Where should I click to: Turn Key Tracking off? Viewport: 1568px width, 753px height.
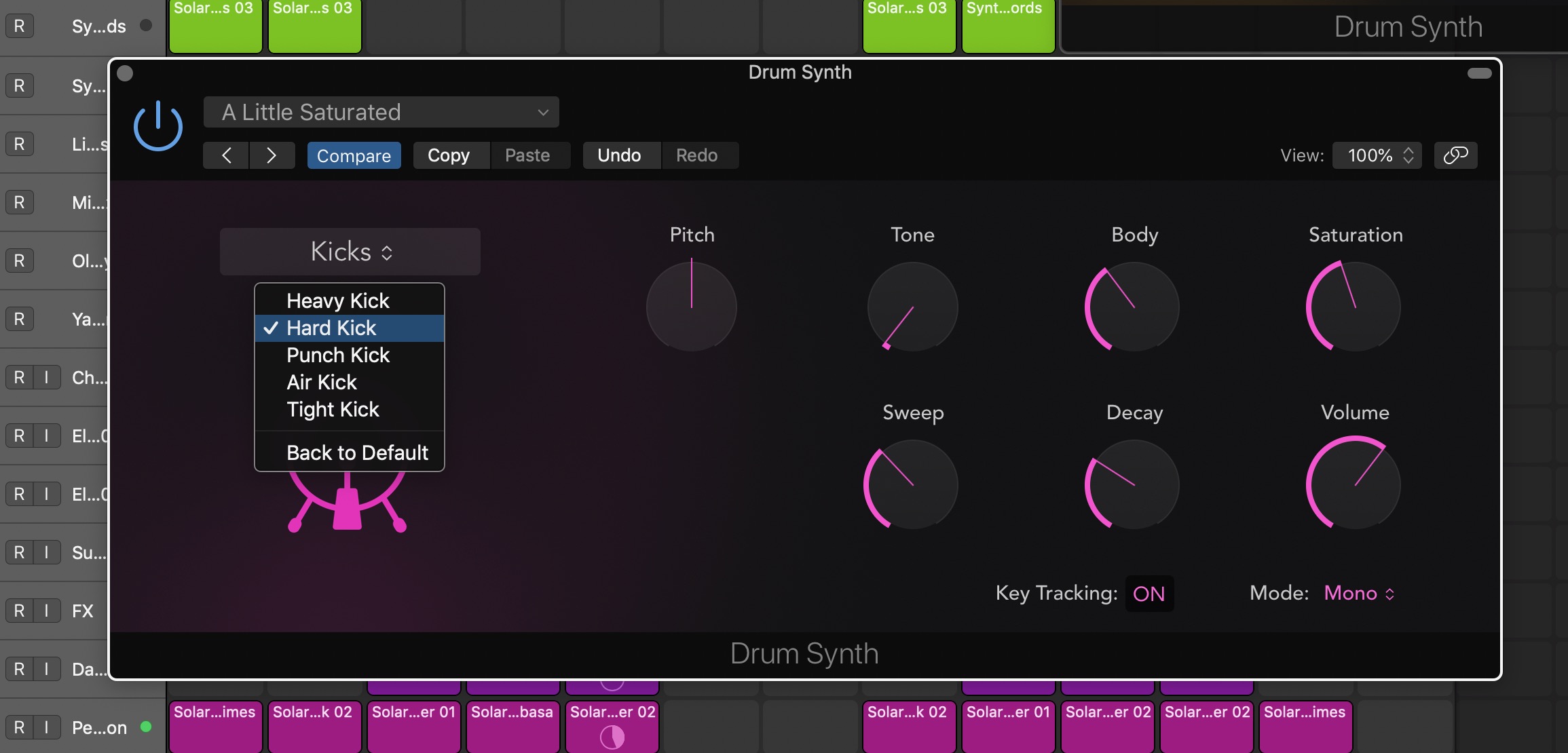click(1149, 593)
